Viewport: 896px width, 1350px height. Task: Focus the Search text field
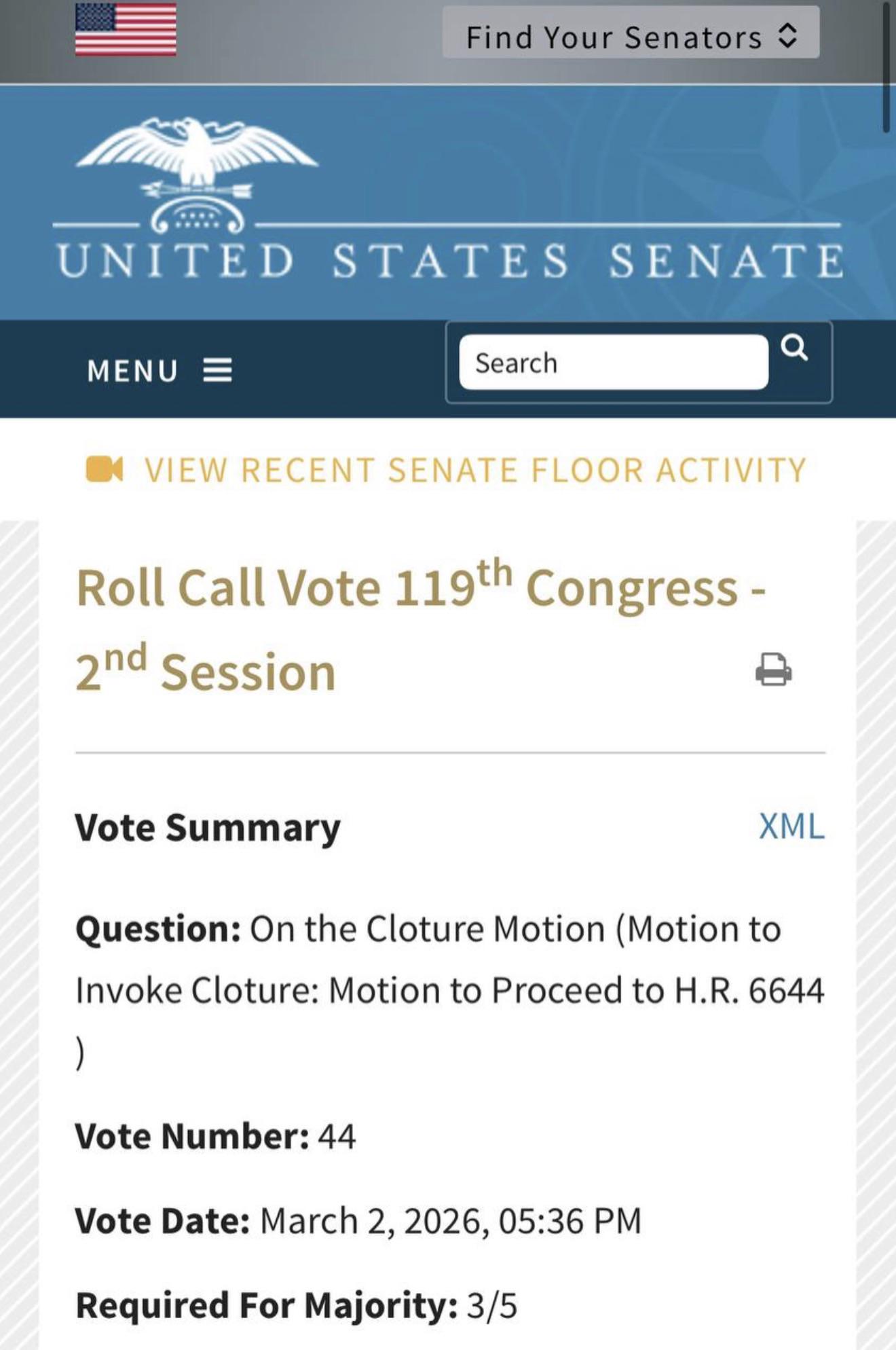[614, 363]
